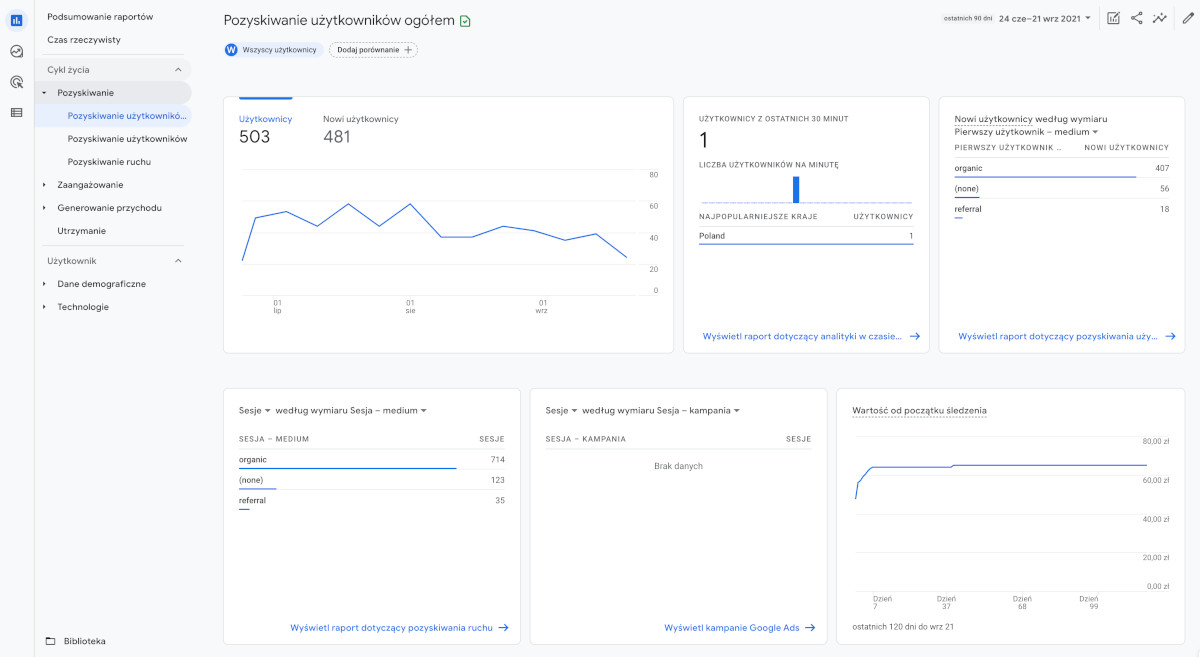The width and height of the screenshot is (1200, 657).
Task: Click the users-per-minute blue bar
Action: [x=797, y=190]
